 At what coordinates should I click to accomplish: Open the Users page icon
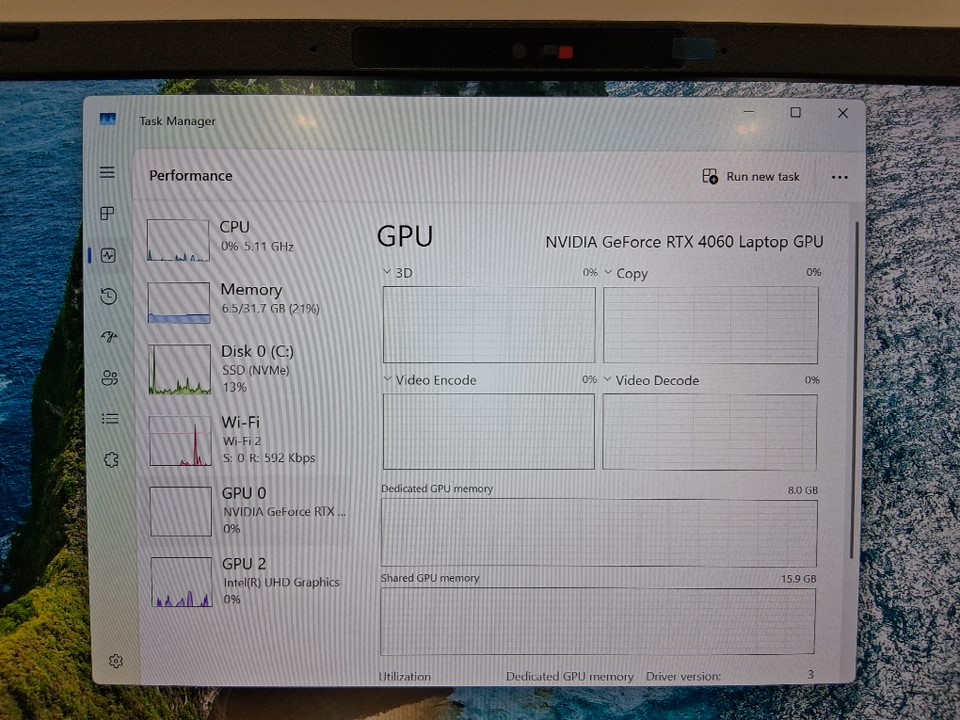(110, 378)
